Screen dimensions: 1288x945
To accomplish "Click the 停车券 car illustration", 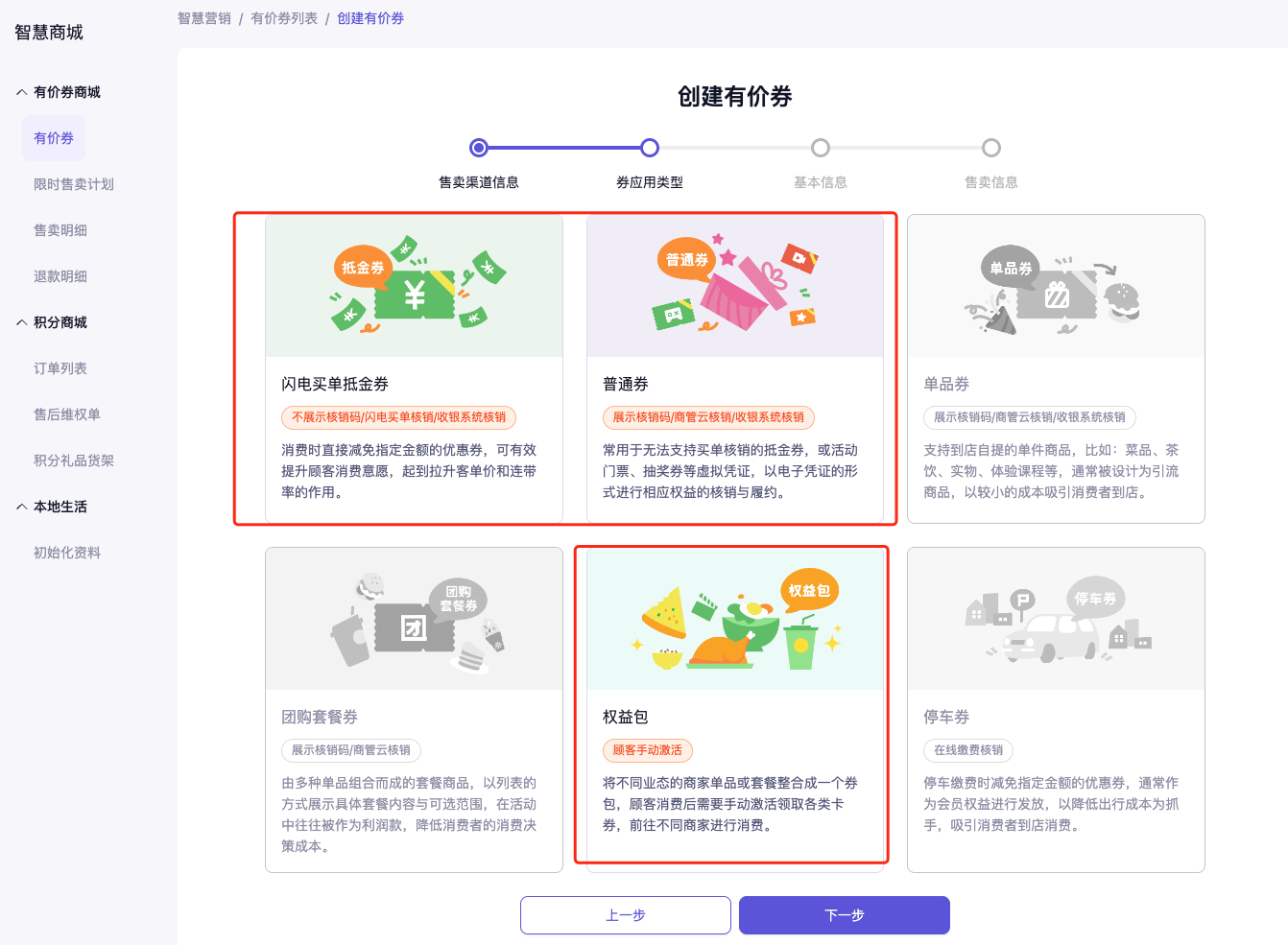I will point(1056,620).
